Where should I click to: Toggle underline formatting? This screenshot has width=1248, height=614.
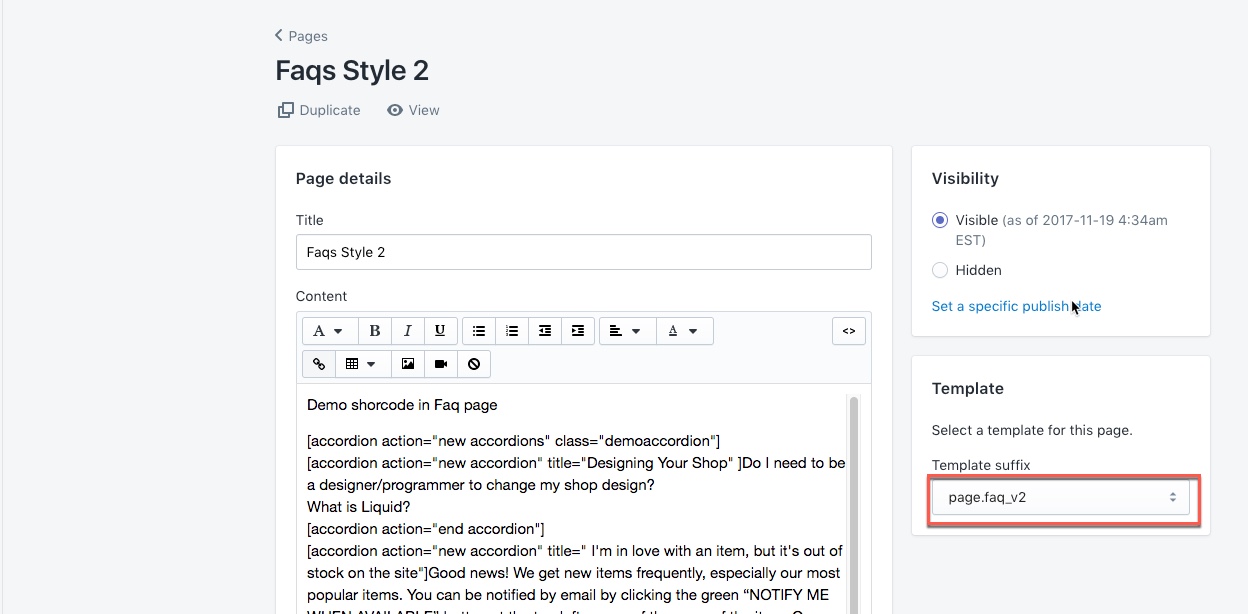pyautogui.click(x=440, y=331)
